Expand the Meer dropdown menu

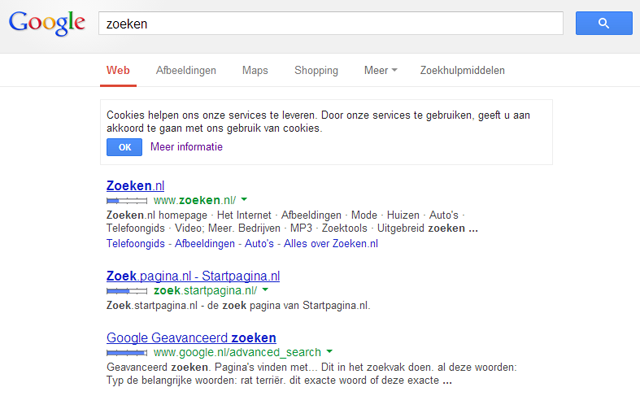[380, 70]
